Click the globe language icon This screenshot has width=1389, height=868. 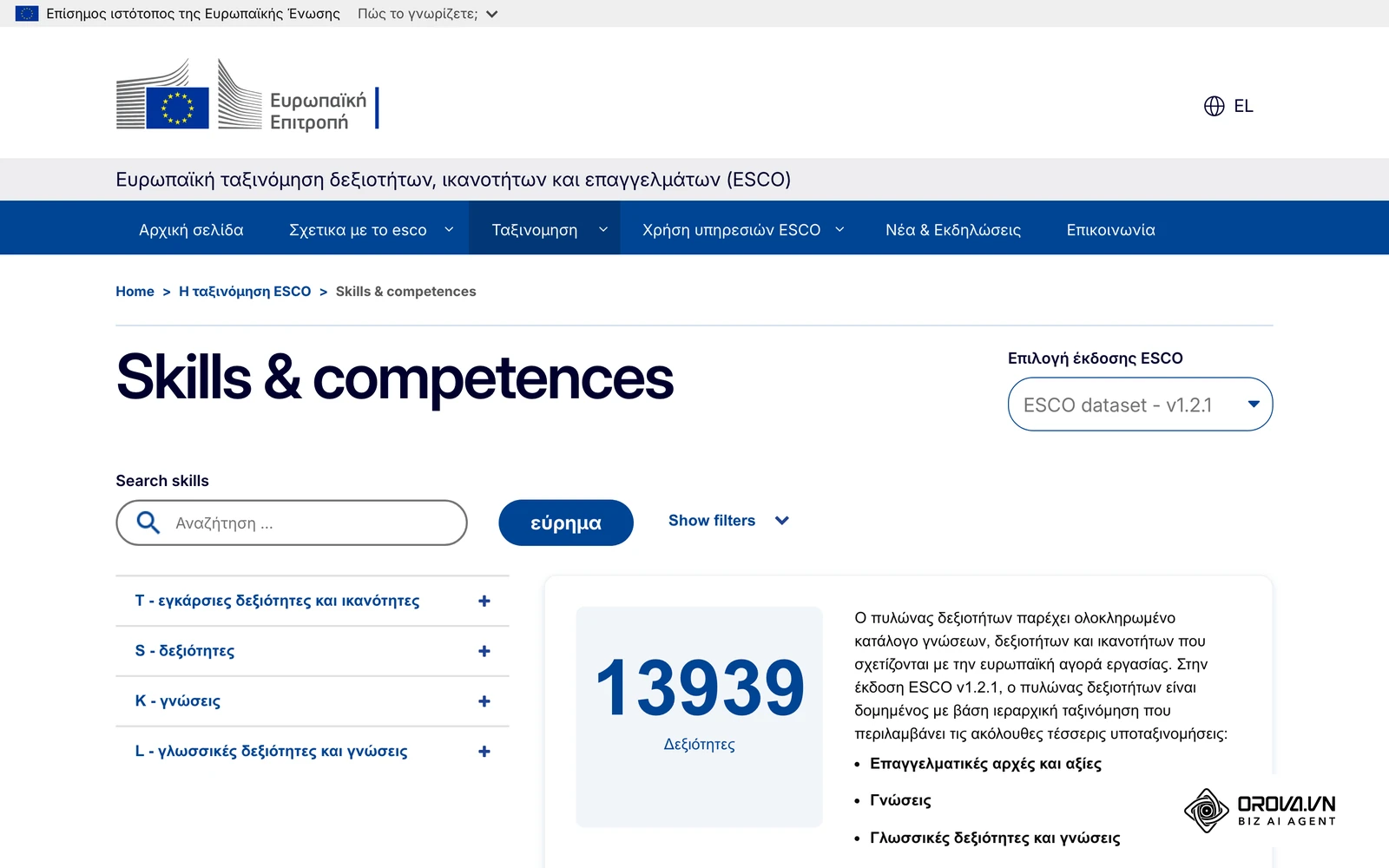point(1214,106)
